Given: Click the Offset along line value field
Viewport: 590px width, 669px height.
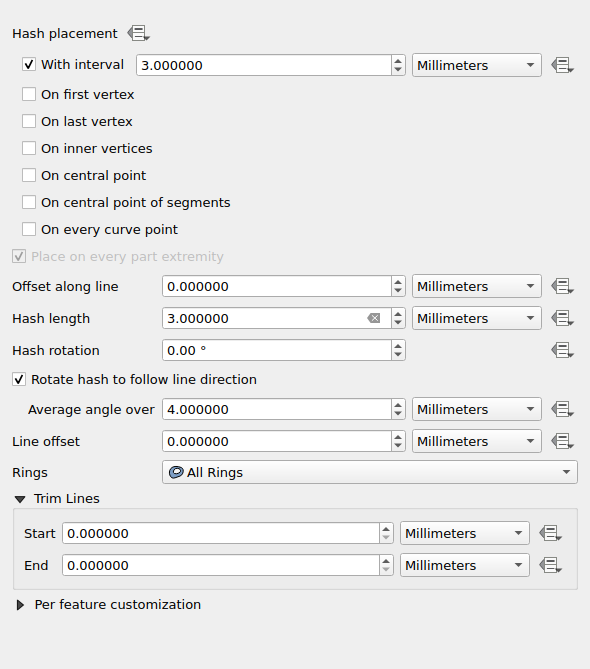Looking at the screenshot, I should (x=276, y=286).
